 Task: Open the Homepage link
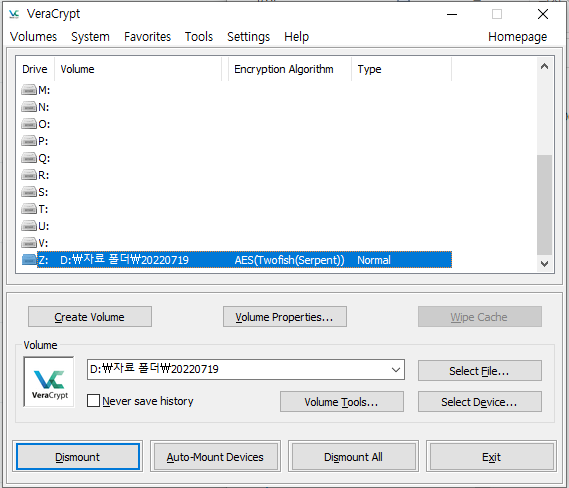[x=517, y=37]
